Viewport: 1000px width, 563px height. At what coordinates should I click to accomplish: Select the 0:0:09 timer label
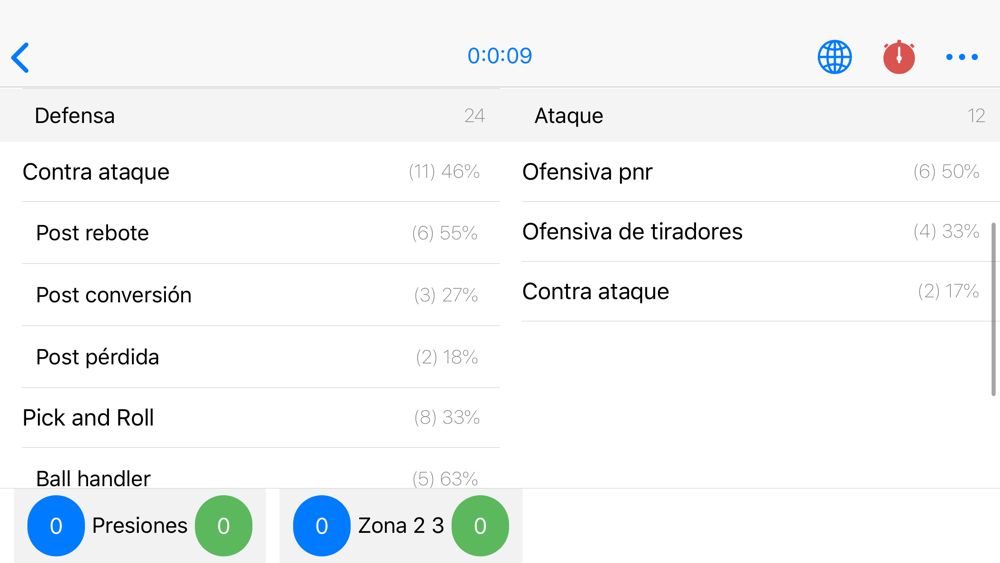pos(499,56)
